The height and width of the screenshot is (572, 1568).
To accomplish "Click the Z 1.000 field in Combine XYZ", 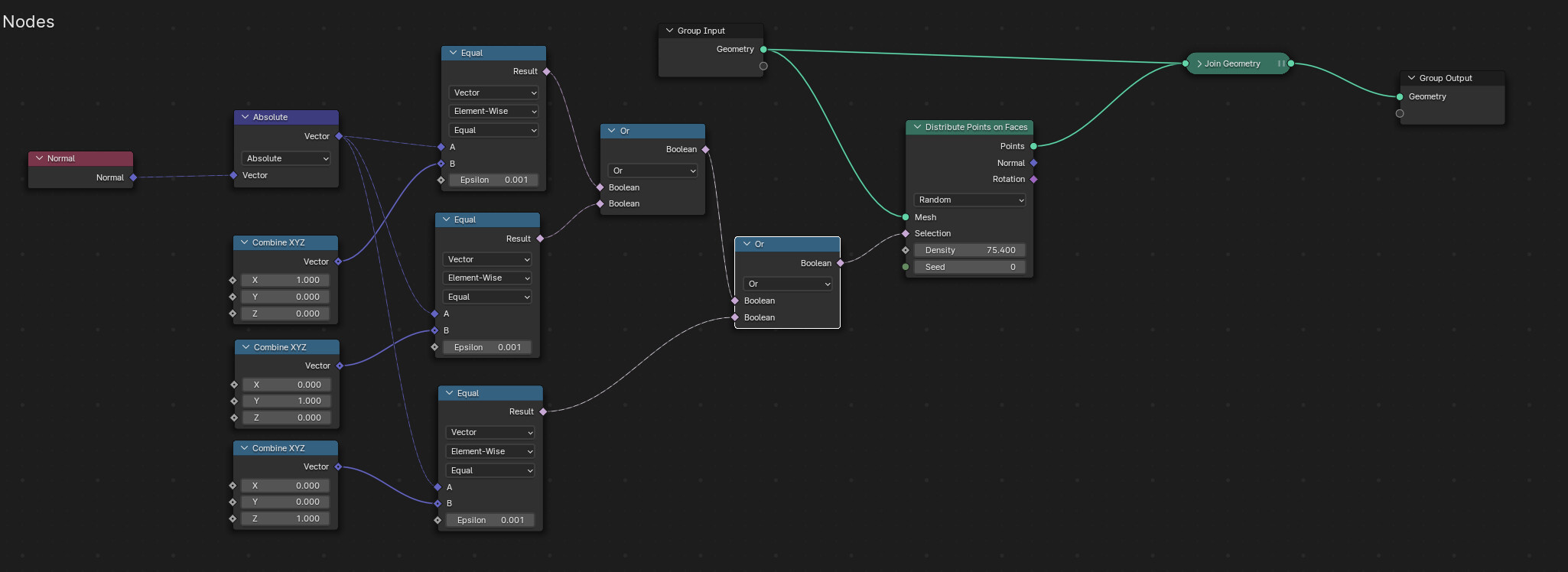I will point(286,518).
